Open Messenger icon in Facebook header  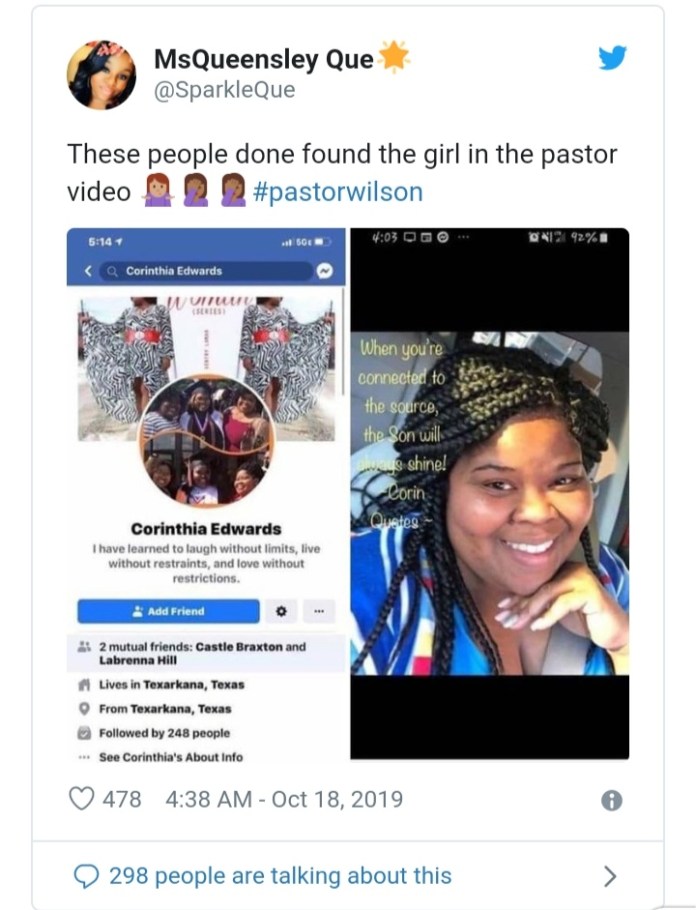(325, 270)
